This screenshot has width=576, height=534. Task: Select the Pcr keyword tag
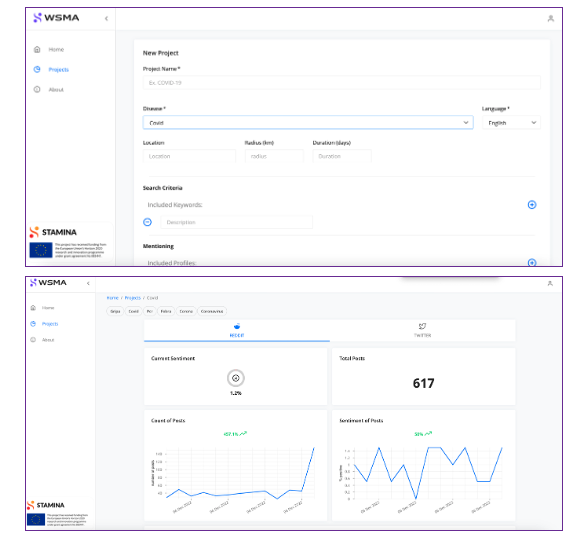click(150, 311)
